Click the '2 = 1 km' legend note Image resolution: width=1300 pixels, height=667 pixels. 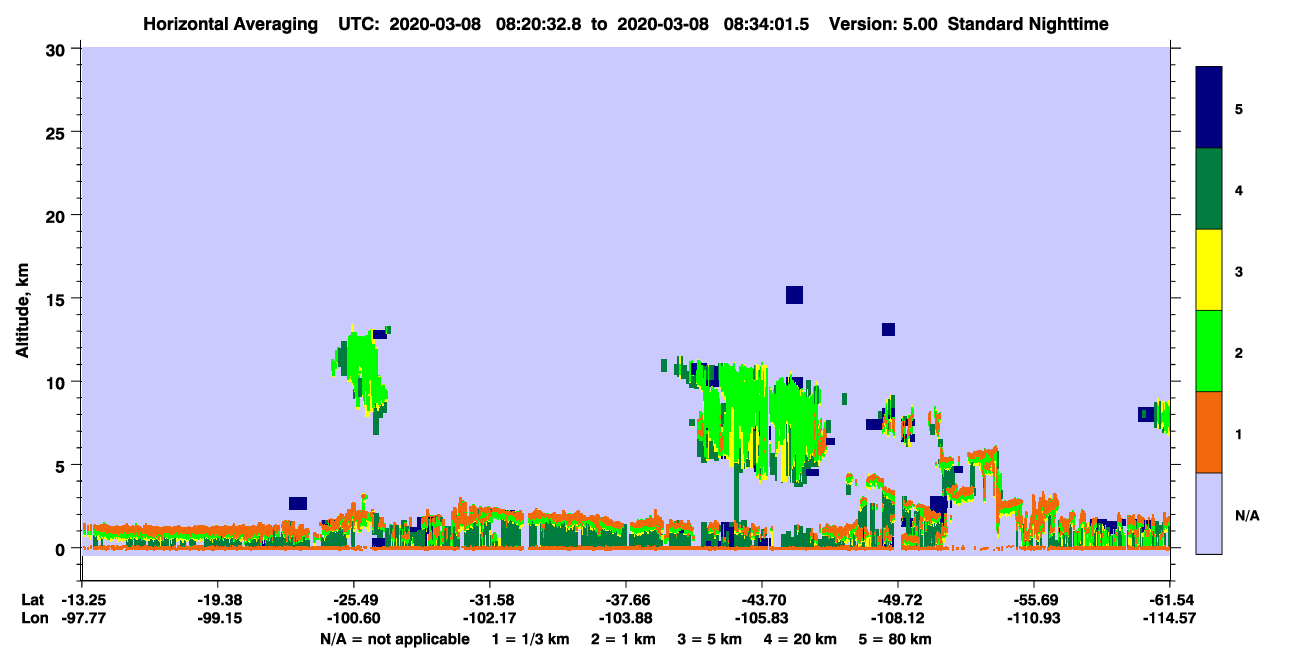[x=622, y=639]
